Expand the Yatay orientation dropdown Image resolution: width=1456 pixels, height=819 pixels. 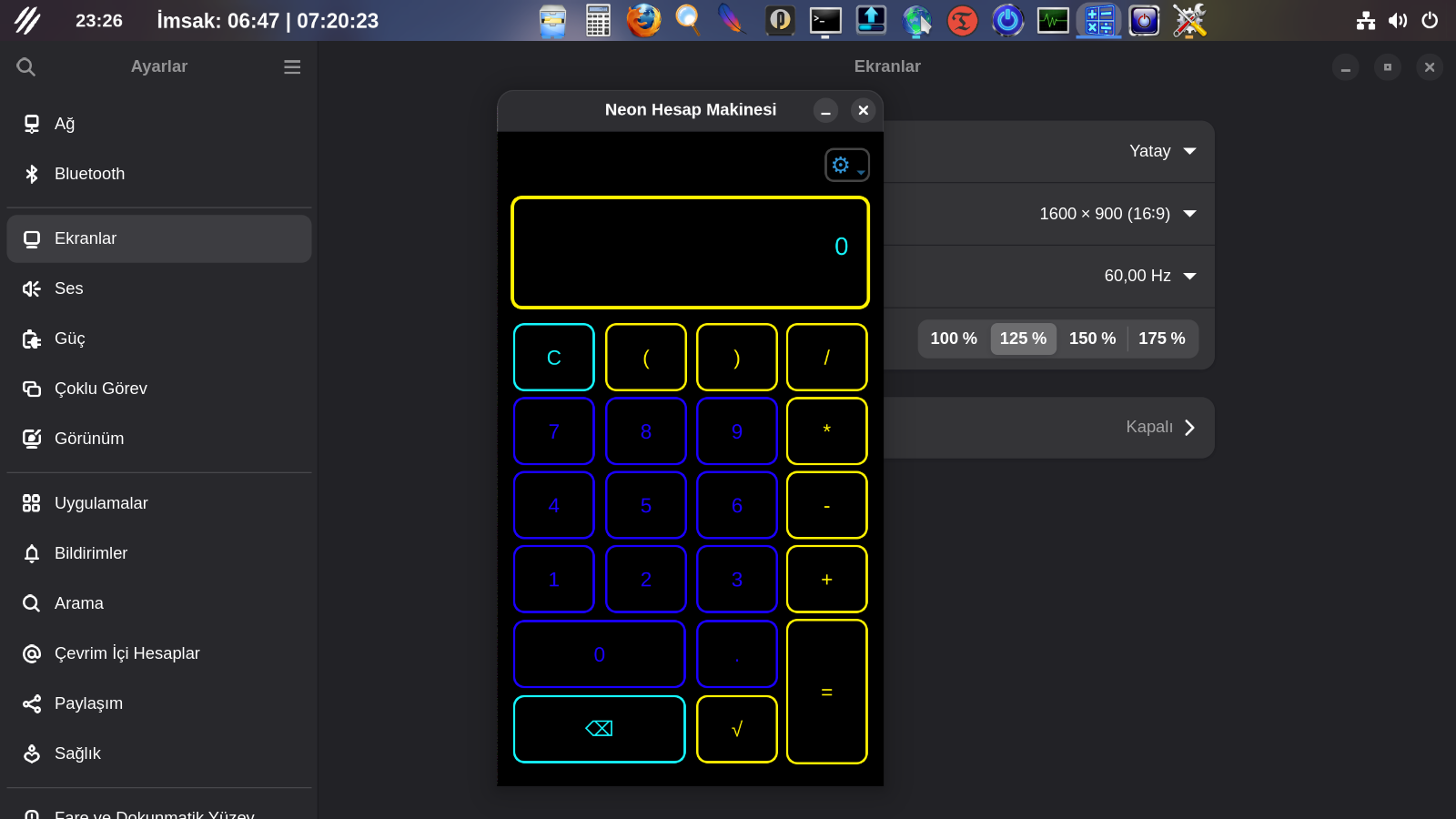point(1163,151)
